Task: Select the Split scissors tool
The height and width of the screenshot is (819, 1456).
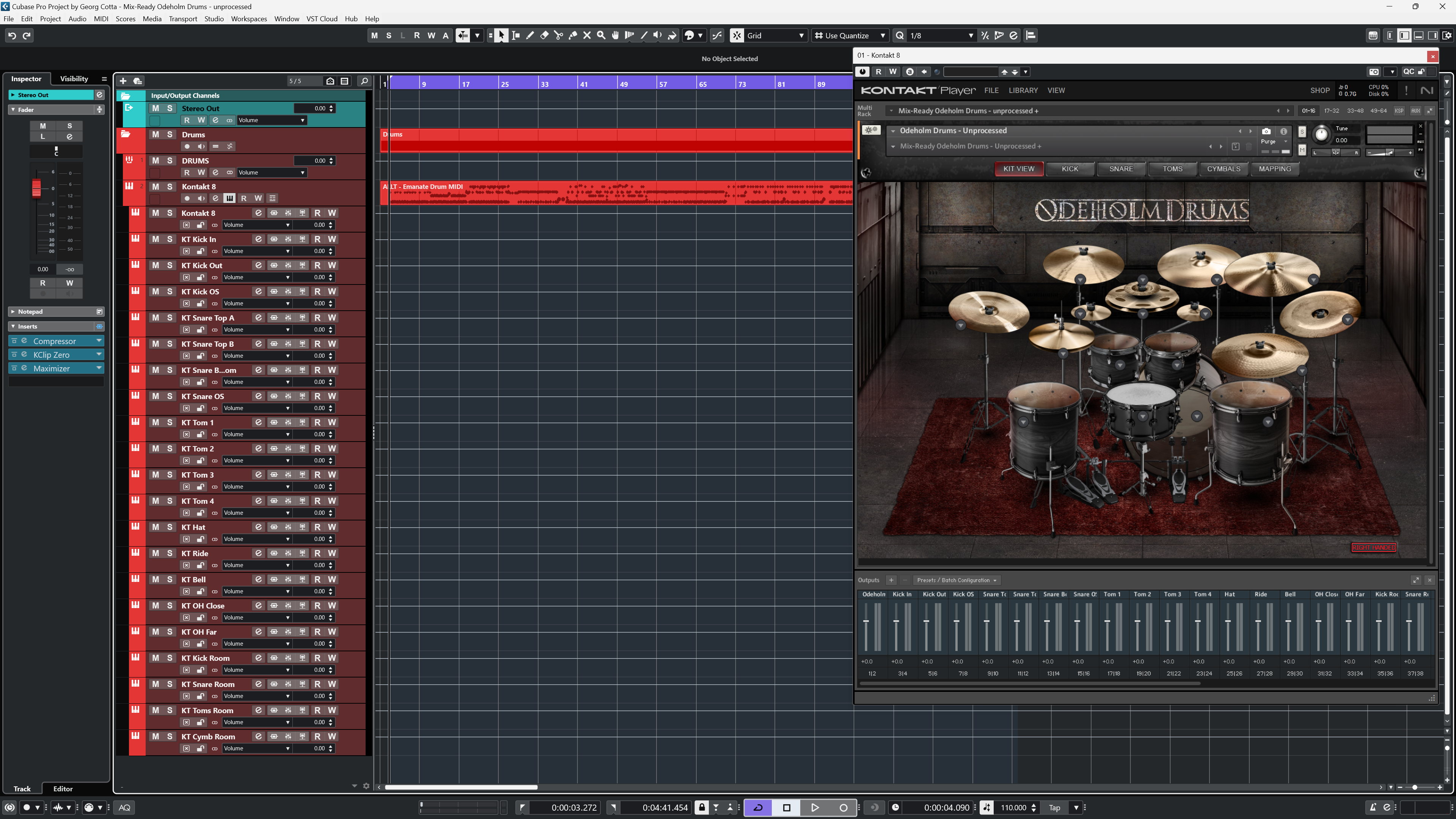Action: click(558, 35)
